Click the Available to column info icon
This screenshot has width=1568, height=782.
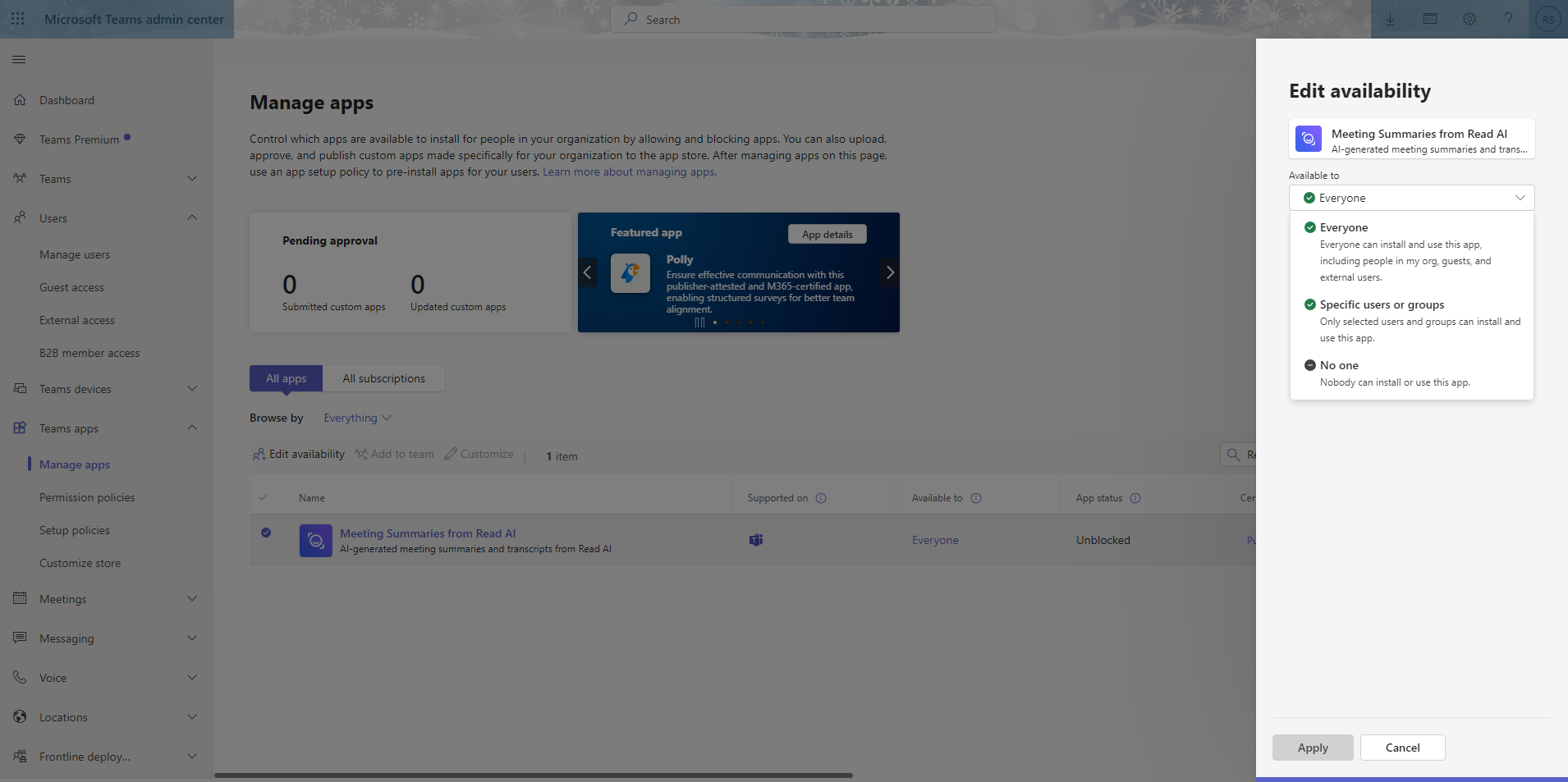(x=976, y=498)
